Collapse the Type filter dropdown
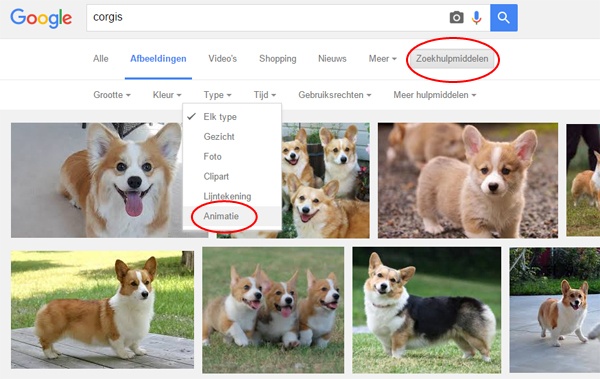Screen dimensions: 600x379 pyautogui.click(x=217, y=95)
